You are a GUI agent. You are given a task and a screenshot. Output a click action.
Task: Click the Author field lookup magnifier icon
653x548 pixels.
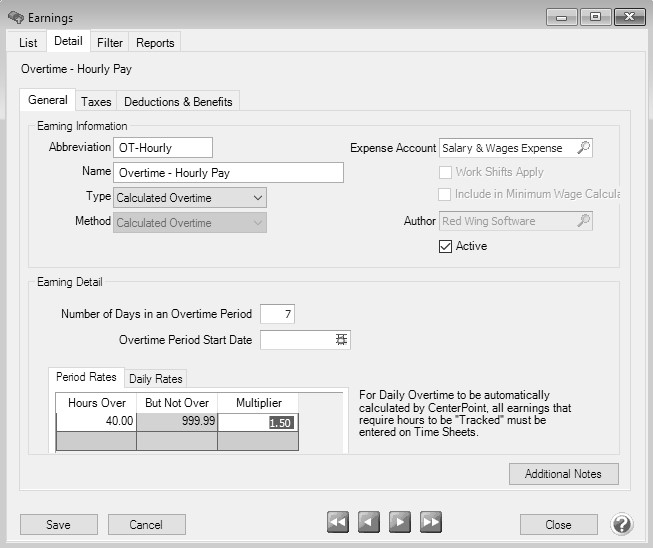pos(584,221)
